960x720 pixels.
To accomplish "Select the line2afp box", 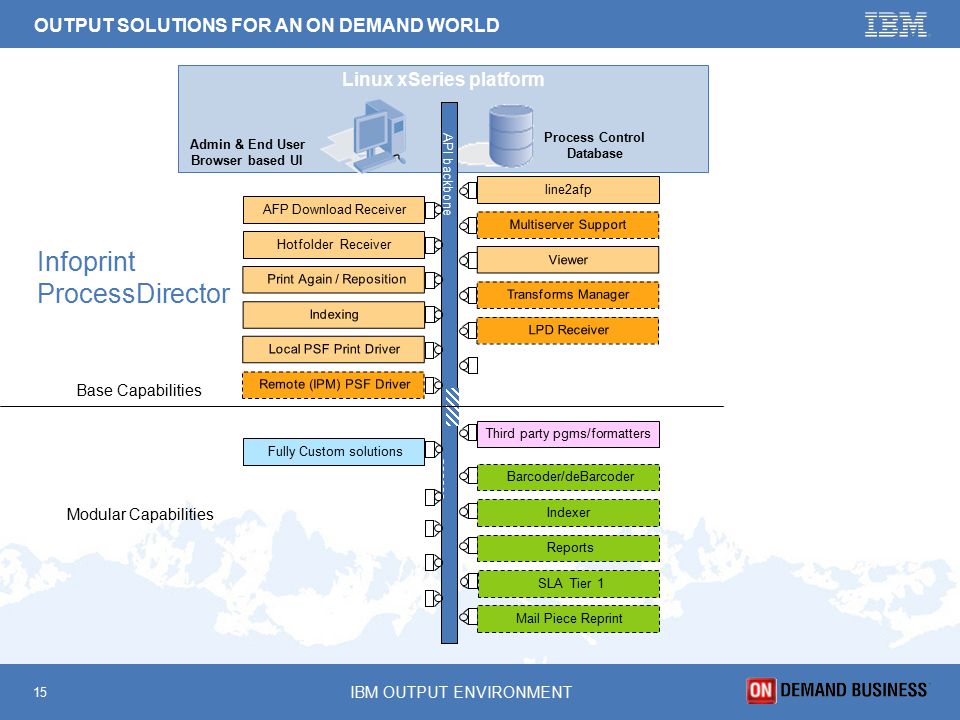I will click(568, 190).
